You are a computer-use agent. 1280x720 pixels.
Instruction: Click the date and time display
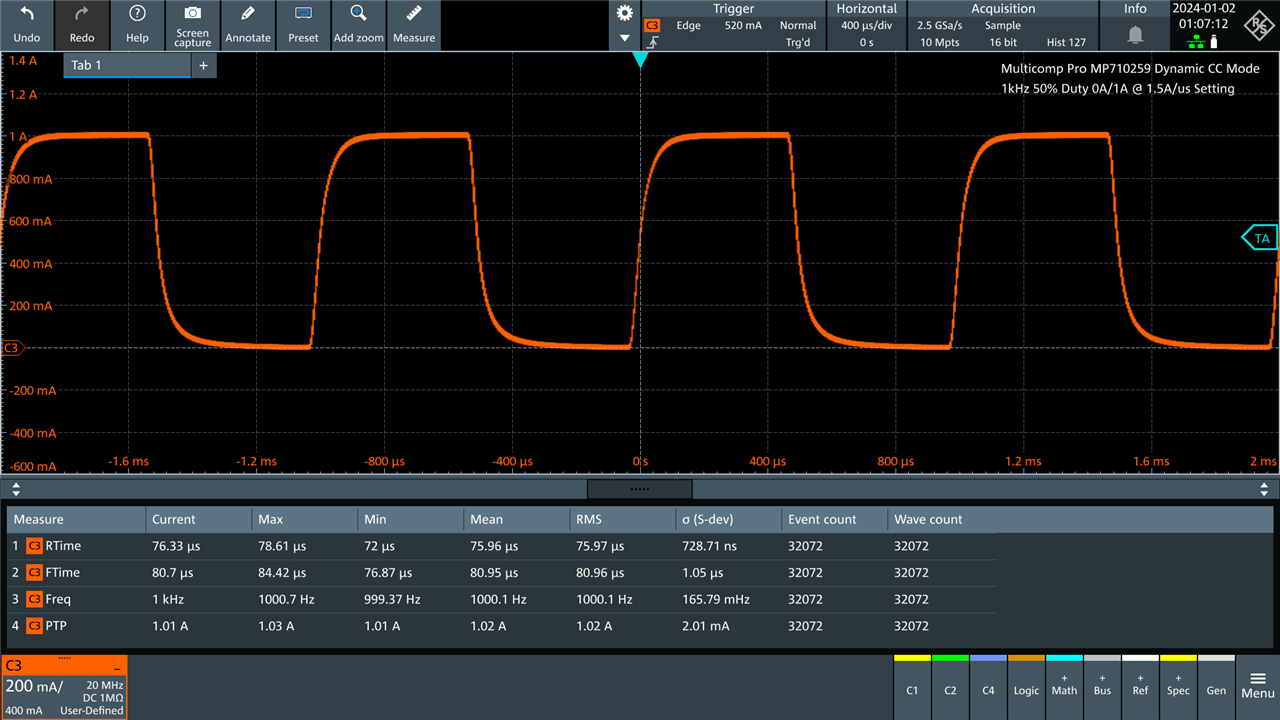click(x=1206, y=15)
